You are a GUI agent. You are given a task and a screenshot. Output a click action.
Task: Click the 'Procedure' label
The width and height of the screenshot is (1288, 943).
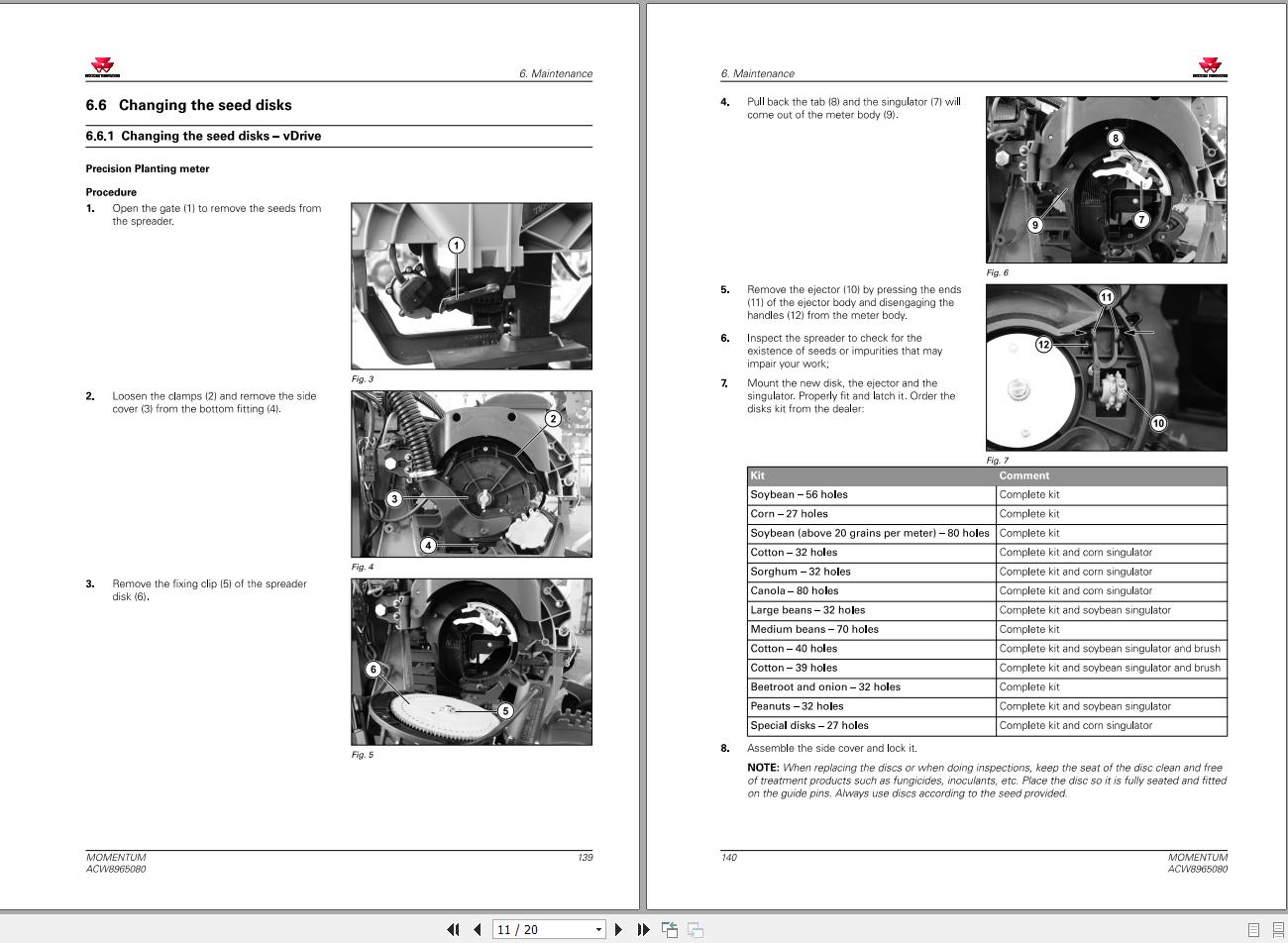click(x=111, y=192)
